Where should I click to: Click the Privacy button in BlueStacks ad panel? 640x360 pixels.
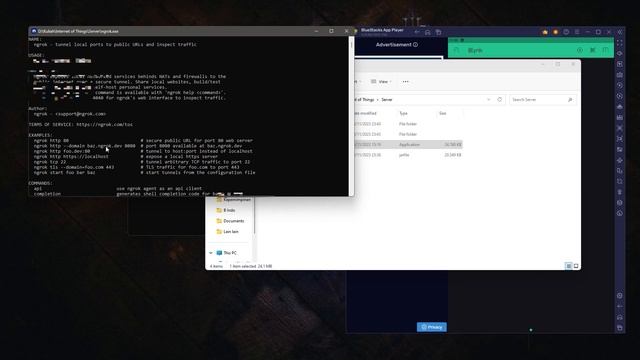(432, 327)
